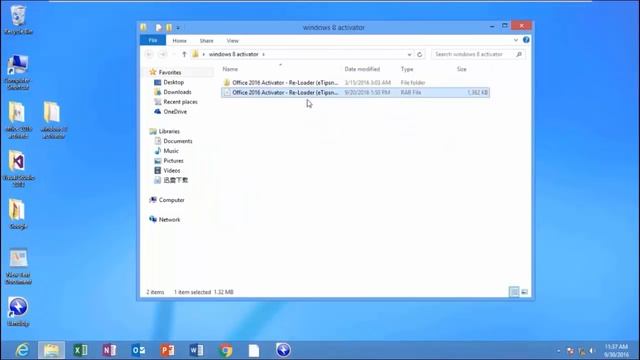Launch Outlook from the taskbar
The width and height of the screenshot is (640, 360).
138,350
